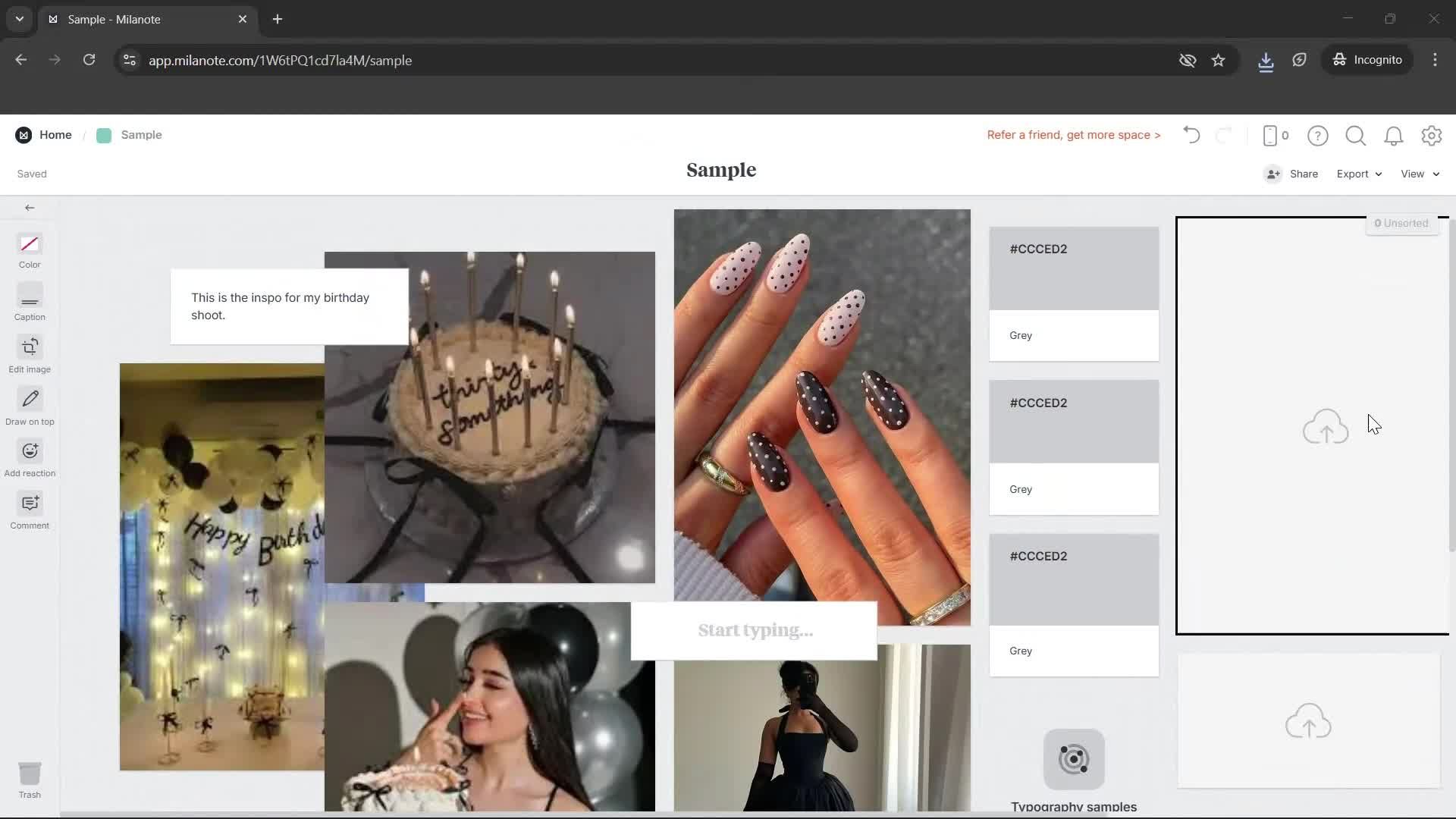Open notifications bell
Screen dimensions: 1456x819
pos(1394,136)
